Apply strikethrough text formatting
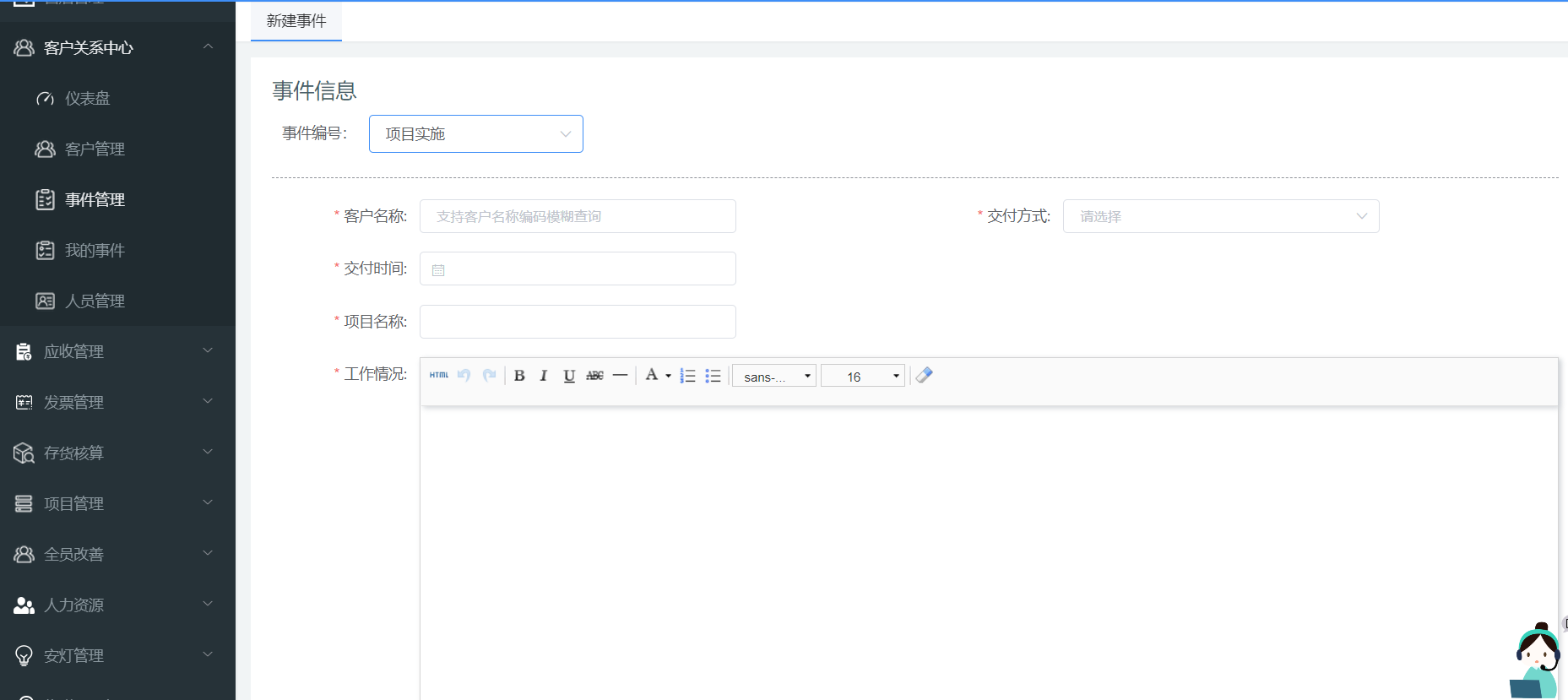Viewport: 1568px width, 700px height. click(594, 376)
